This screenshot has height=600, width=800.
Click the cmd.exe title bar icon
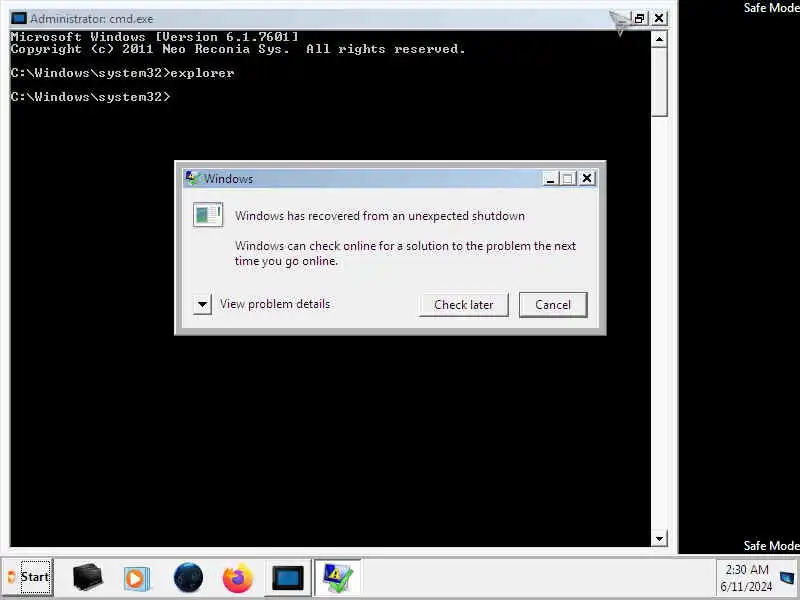pyautogui.click(x=19, y=19)
